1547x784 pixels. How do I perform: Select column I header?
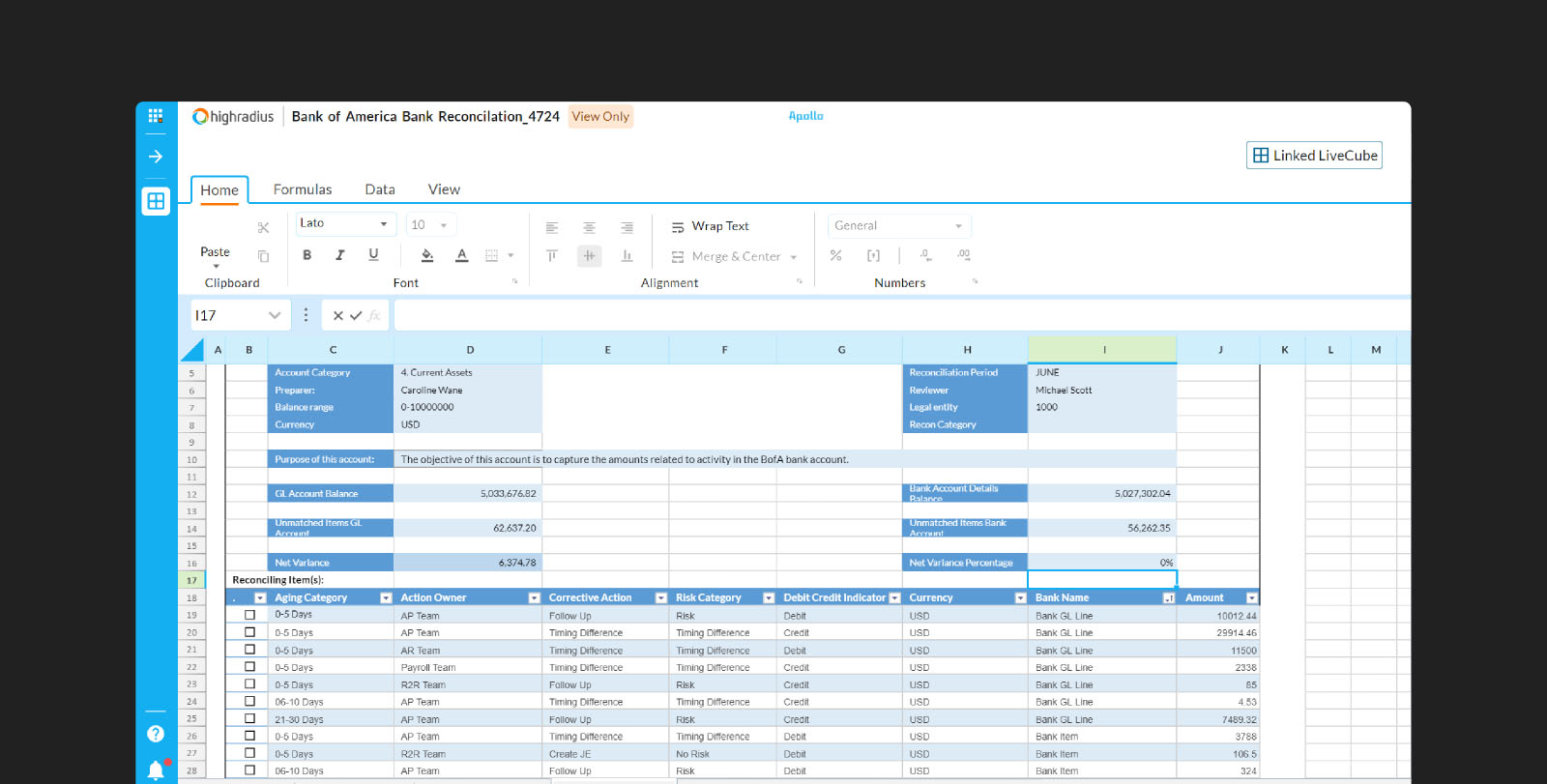pos(1103,350)
